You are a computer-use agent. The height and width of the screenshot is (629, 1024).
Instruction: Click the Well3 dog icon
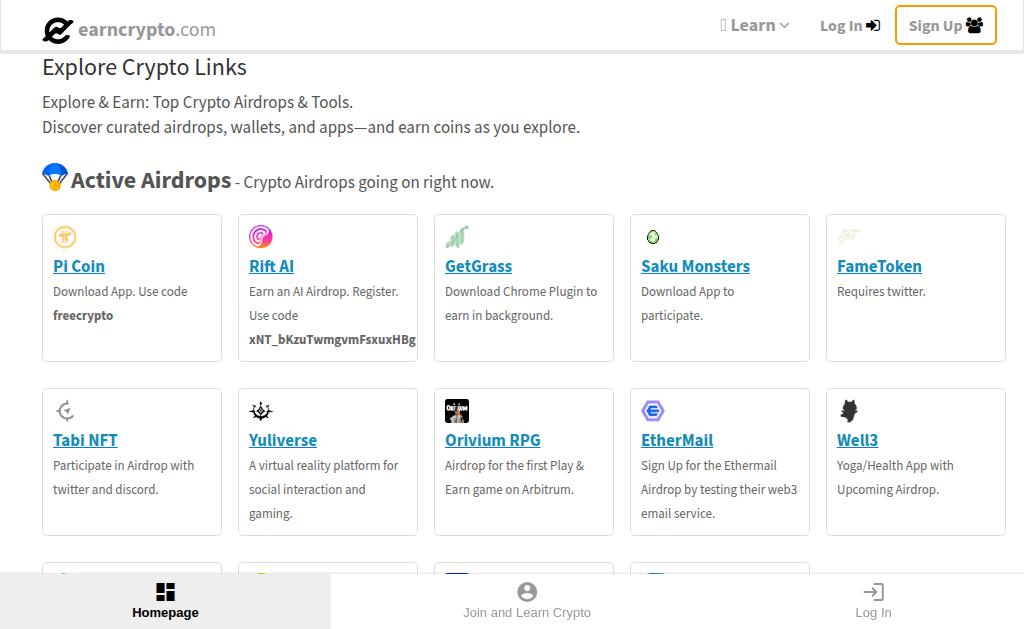tap(849, 411)
